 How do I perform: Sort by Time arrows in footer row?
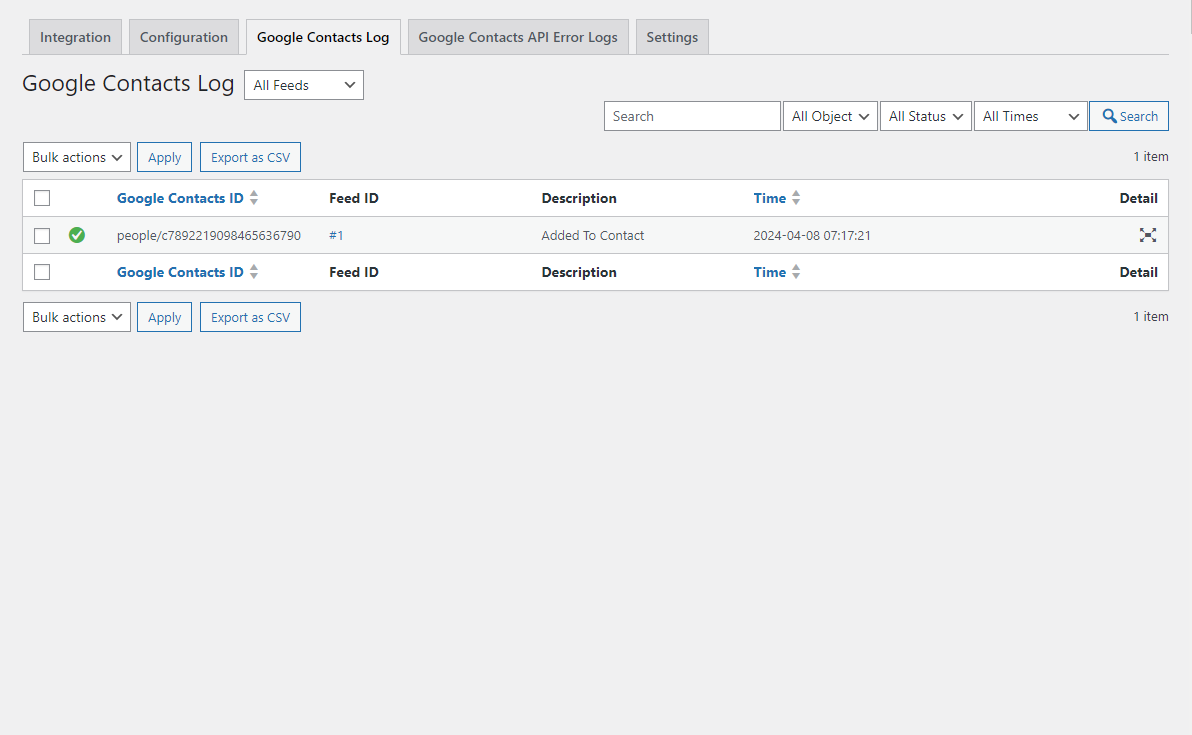click(x=796, y=271)
